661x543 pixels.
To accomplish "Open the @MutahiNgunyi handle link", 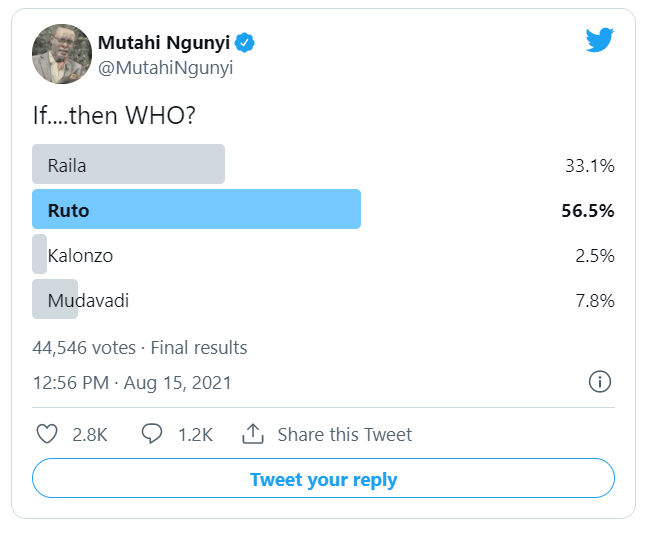I will pyautogui.click(x=165, y=68).
